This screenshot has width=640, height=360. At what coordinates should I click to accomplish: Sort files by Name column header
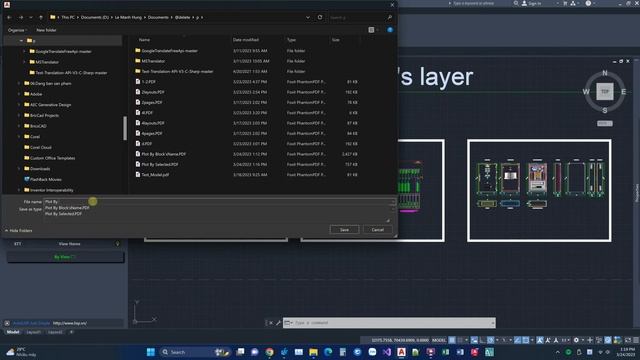[x=144, y=40]
